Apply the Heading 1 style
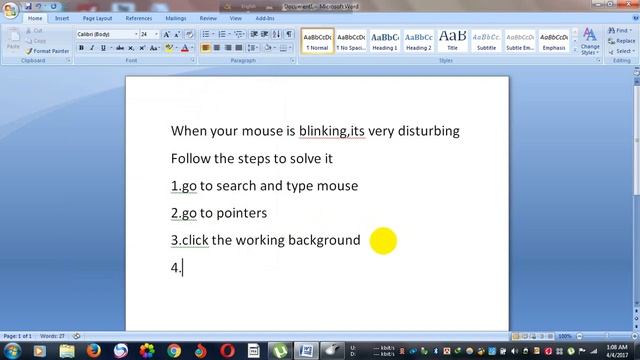640x360 pixels. click(384, 41)
